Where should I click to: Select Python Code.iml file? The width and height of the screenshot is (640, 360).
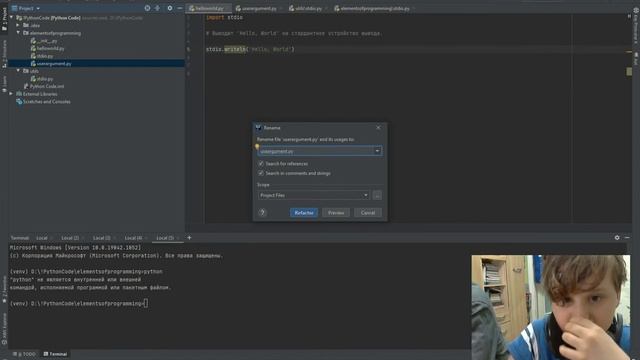tap(44, 86)
